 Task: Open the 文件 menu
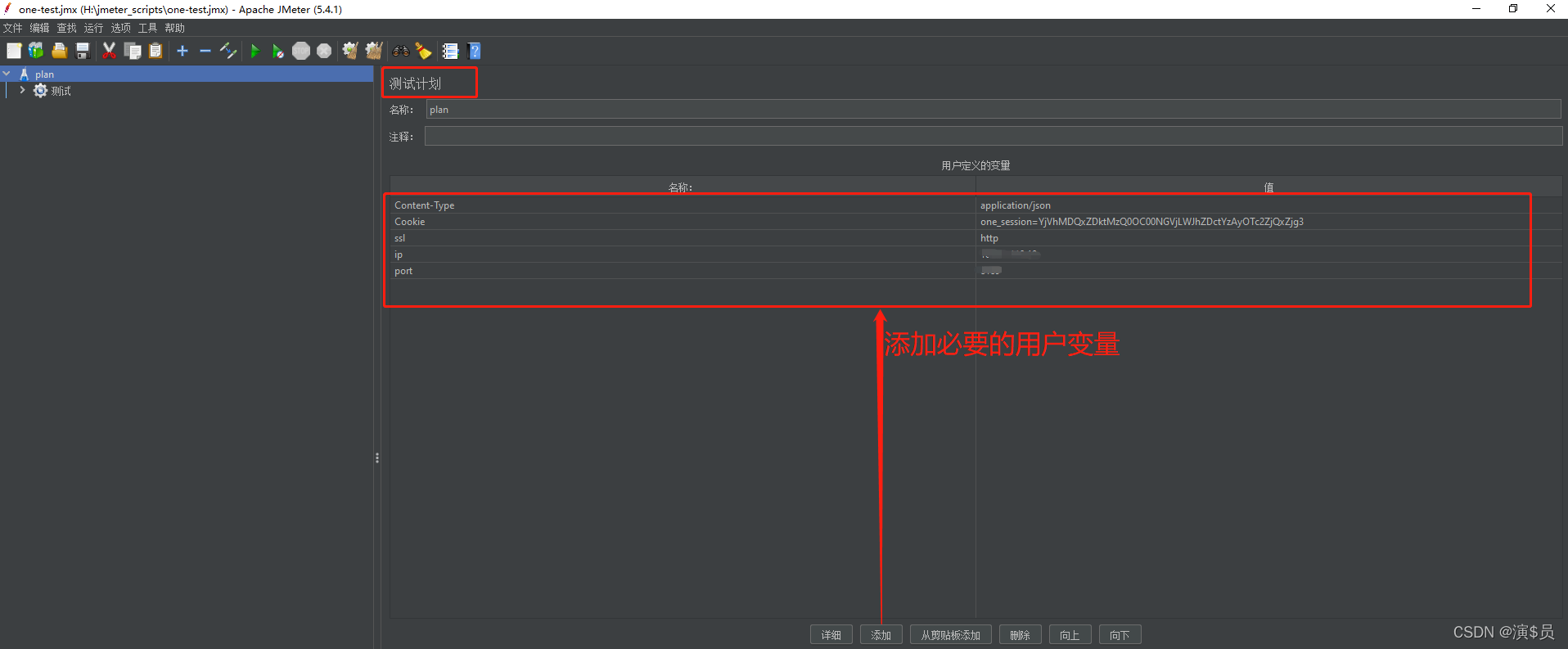click(13, 28)
